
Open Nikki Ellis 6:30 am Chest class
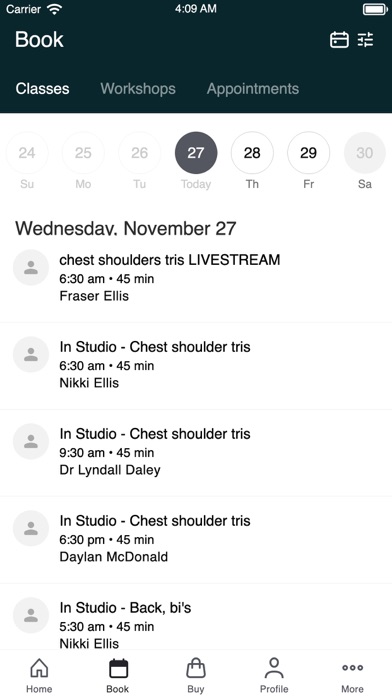tap(196, 366)
